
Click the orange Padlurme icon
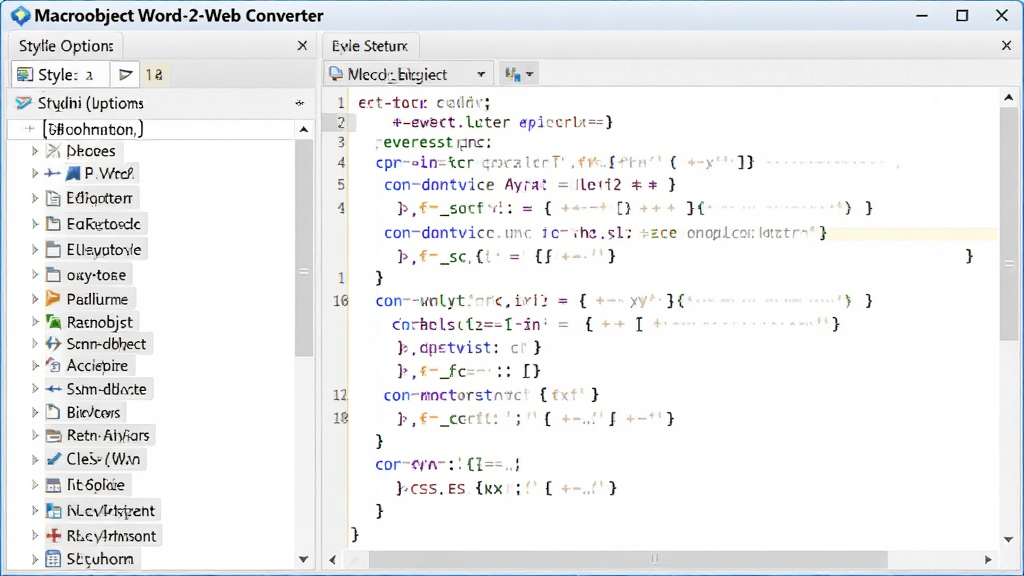[x=54, y=299]
